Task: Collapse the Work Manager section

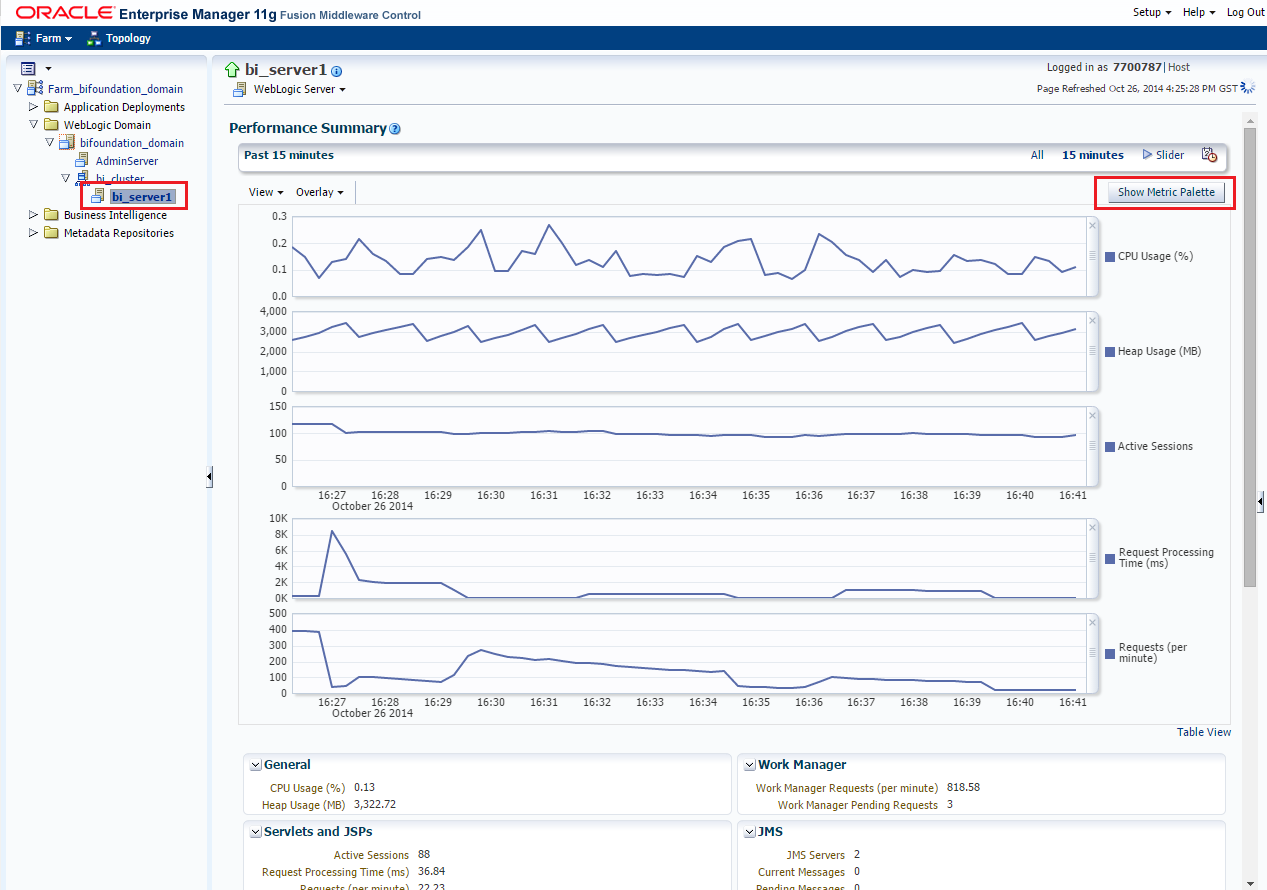Action: point(749,765)
